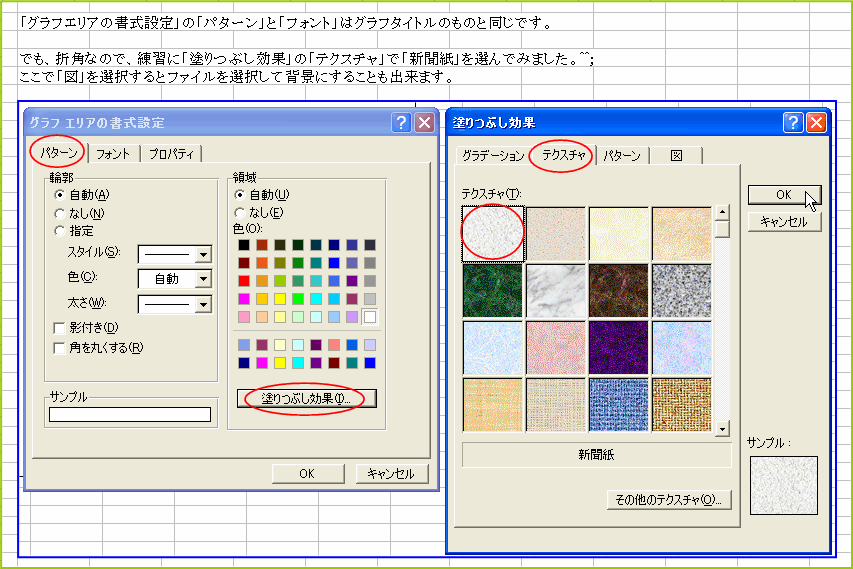The height and width of the screenshot is (569, 853).
Task: Open the スタイル line style dropdown
Action: (x=204, y=254)
